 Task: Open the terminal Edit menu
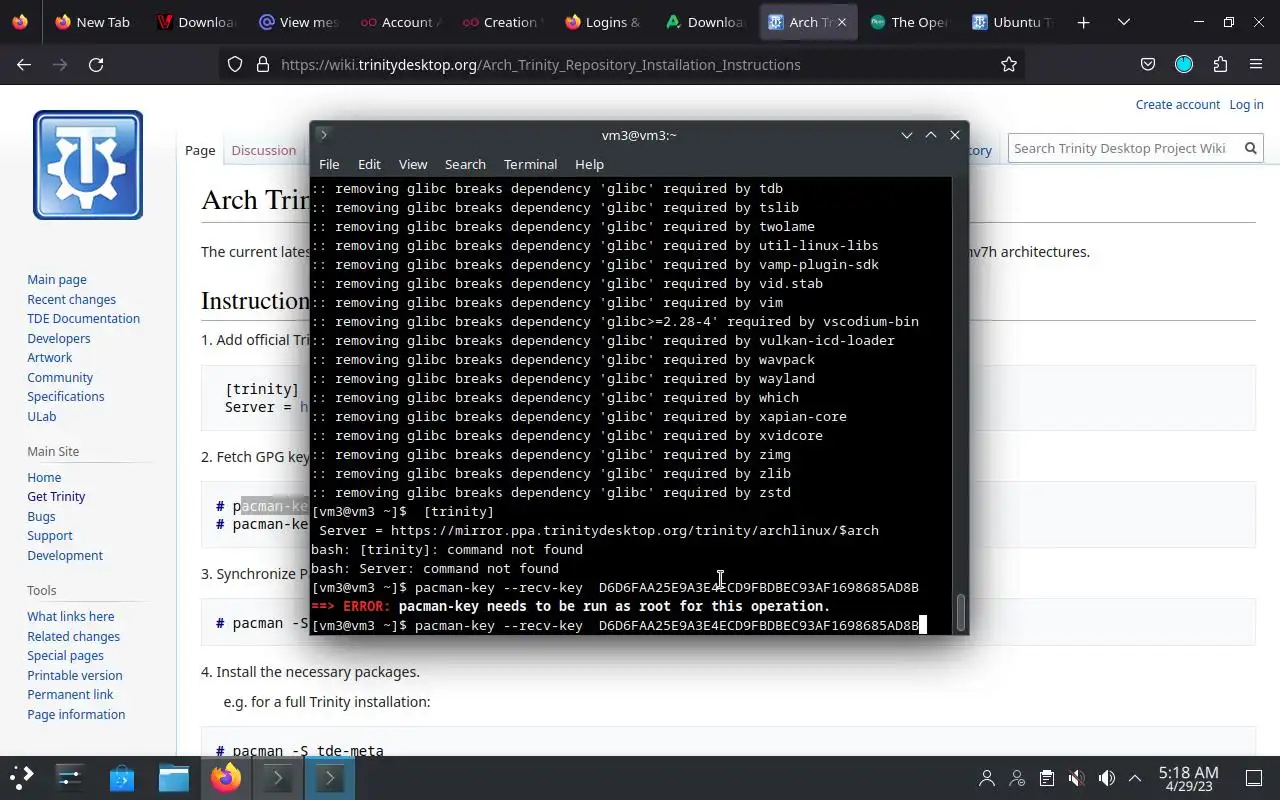click(369, 164)
